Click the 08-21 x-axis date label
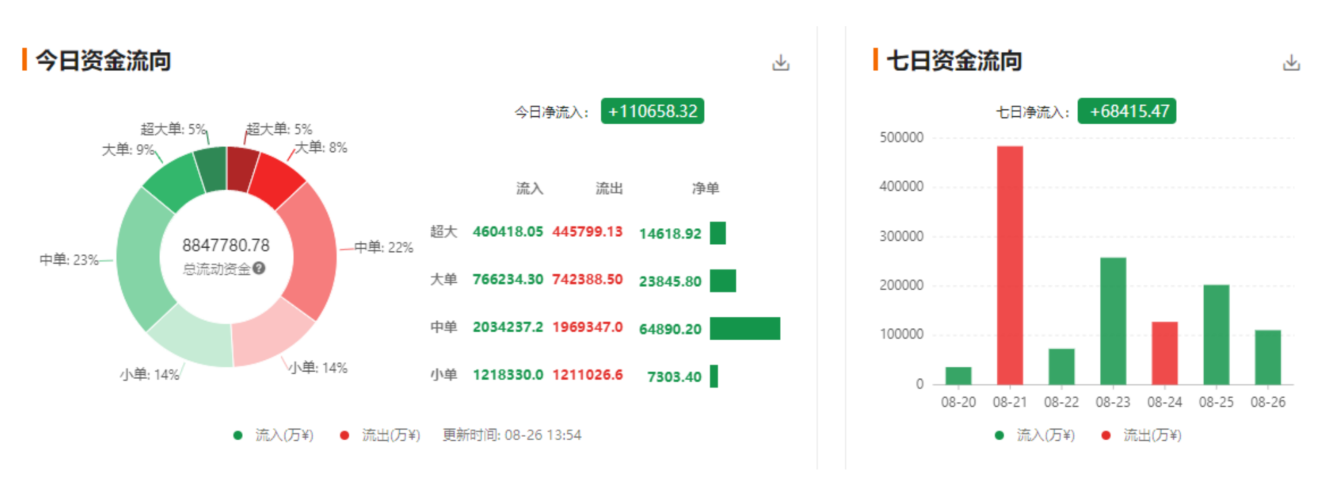 point(1010,402)
